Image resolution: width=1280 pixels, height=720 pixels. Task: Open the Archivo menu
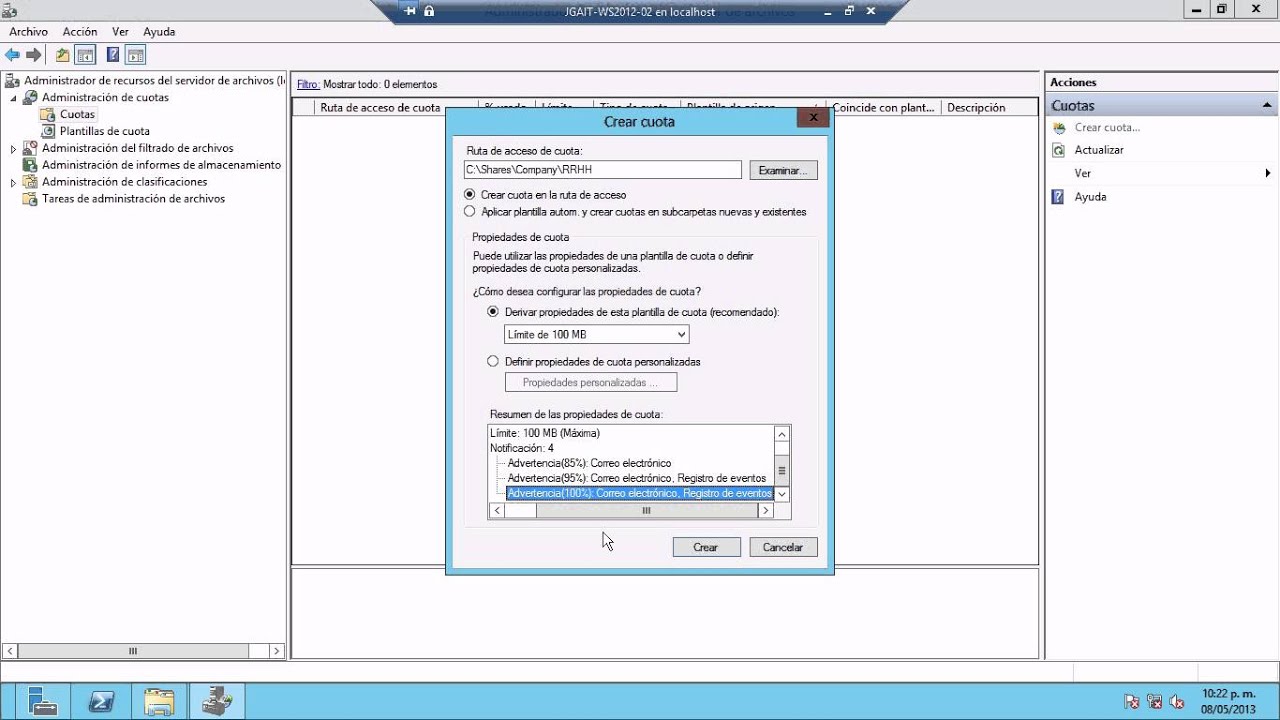click(28, 32)
